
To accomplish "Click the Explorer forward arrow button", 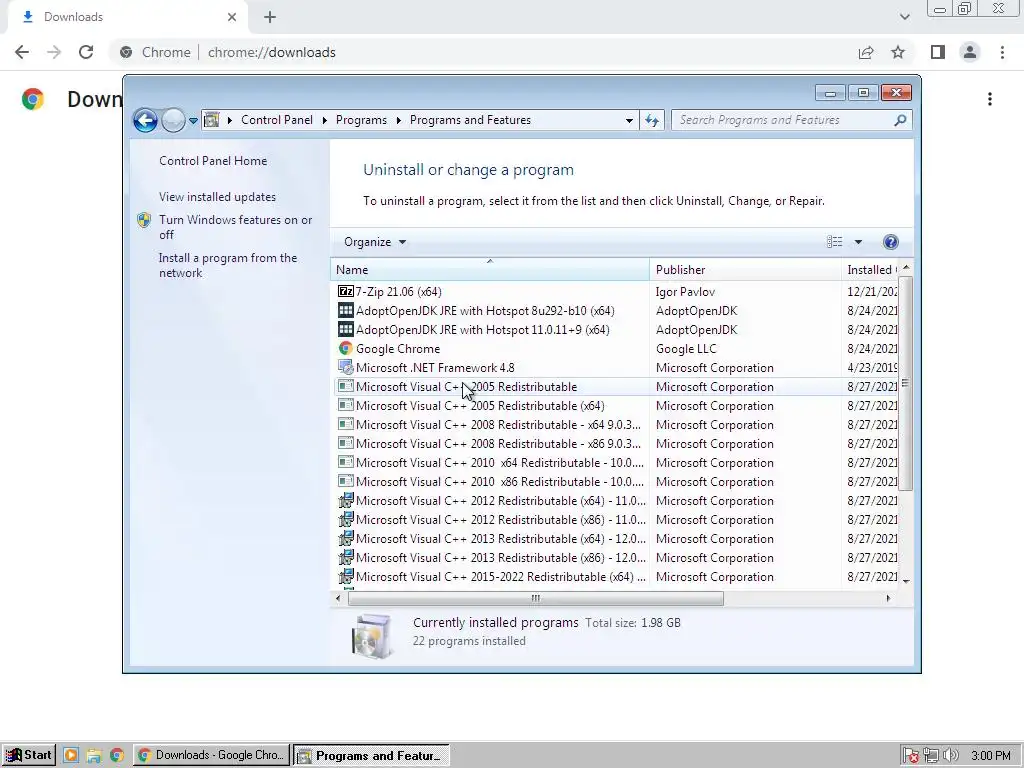I will [173, 120].
